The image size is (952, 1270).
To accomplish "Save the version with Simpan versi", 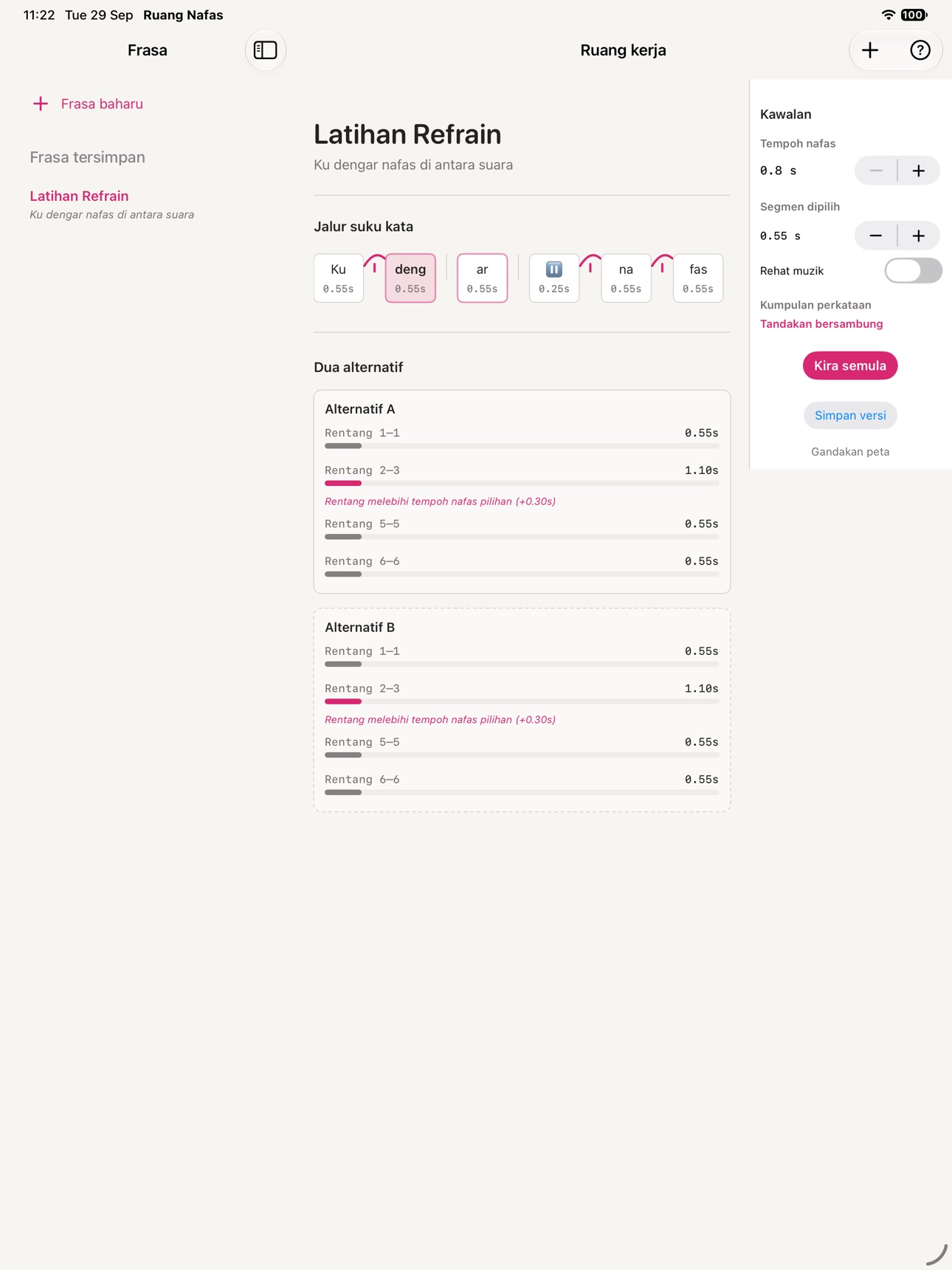I will point(850,416).
